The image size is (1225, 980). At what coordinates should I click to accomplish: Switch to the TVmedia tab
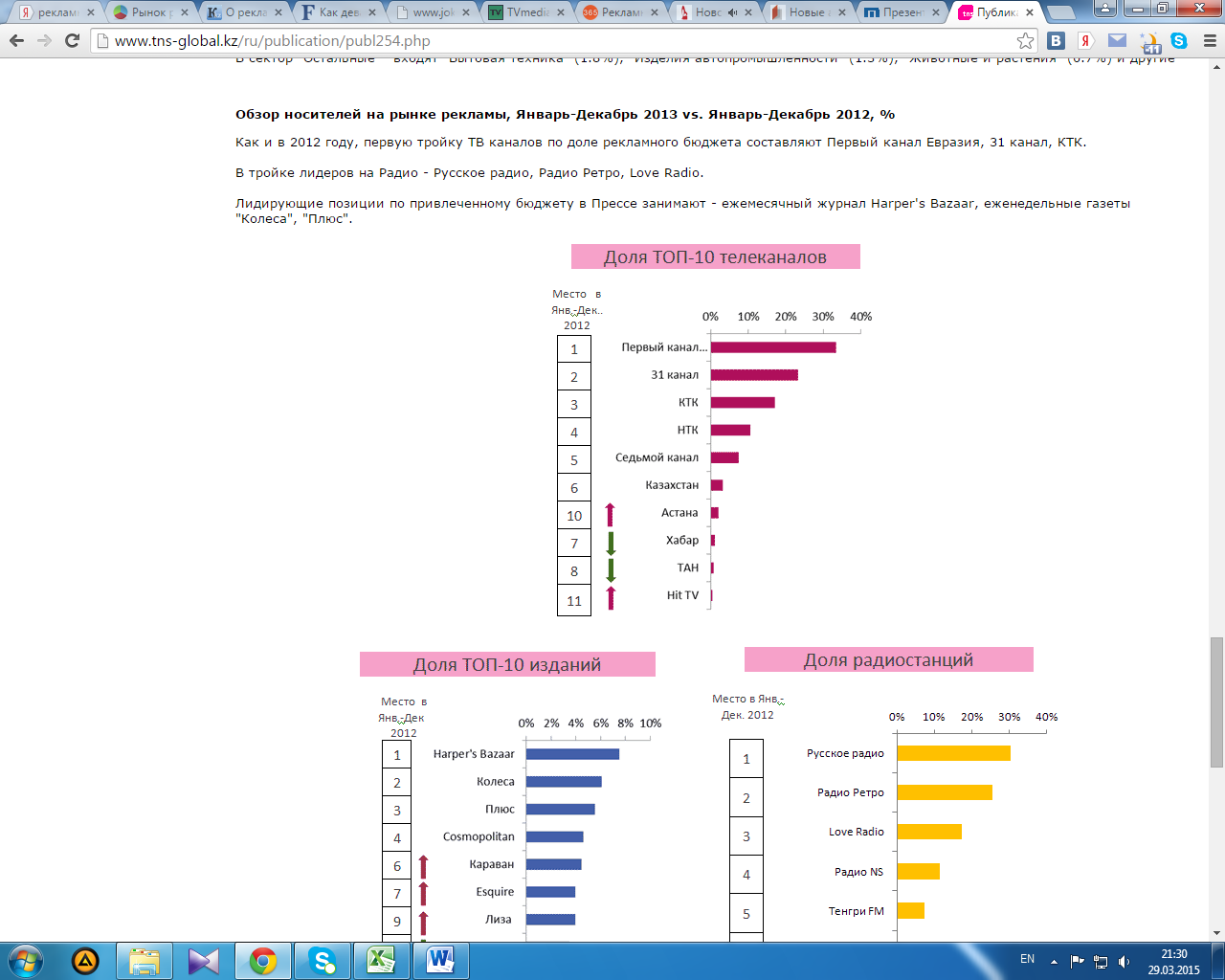(x=526, y=12)
